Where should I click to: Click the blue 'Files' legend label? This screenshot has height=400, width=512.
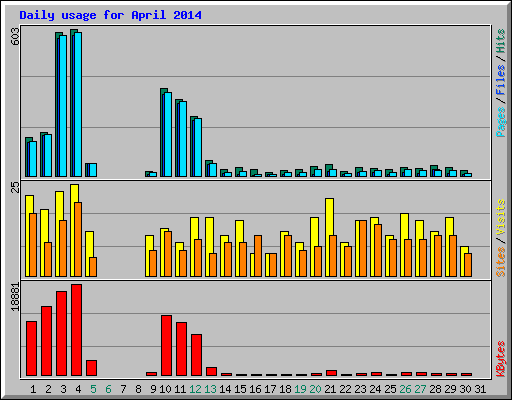tap(501, 80)
